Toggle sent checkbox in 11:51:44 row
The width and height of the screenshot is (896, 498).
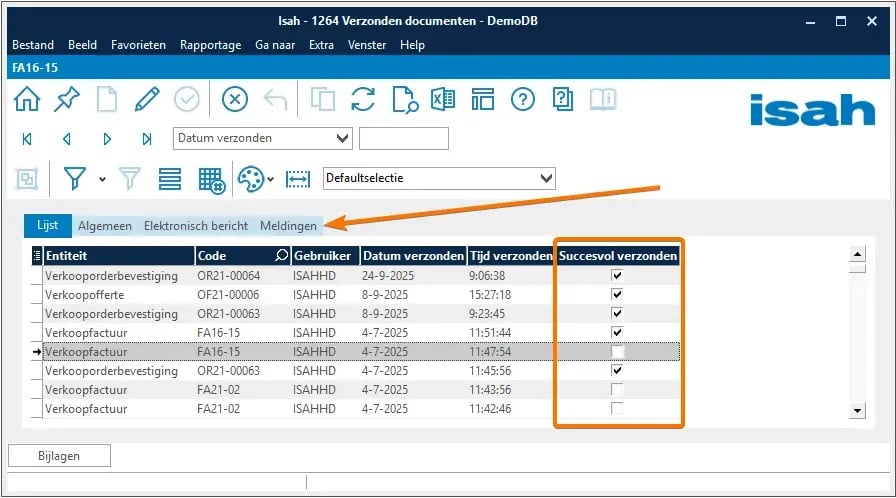[x=617, y=332]
